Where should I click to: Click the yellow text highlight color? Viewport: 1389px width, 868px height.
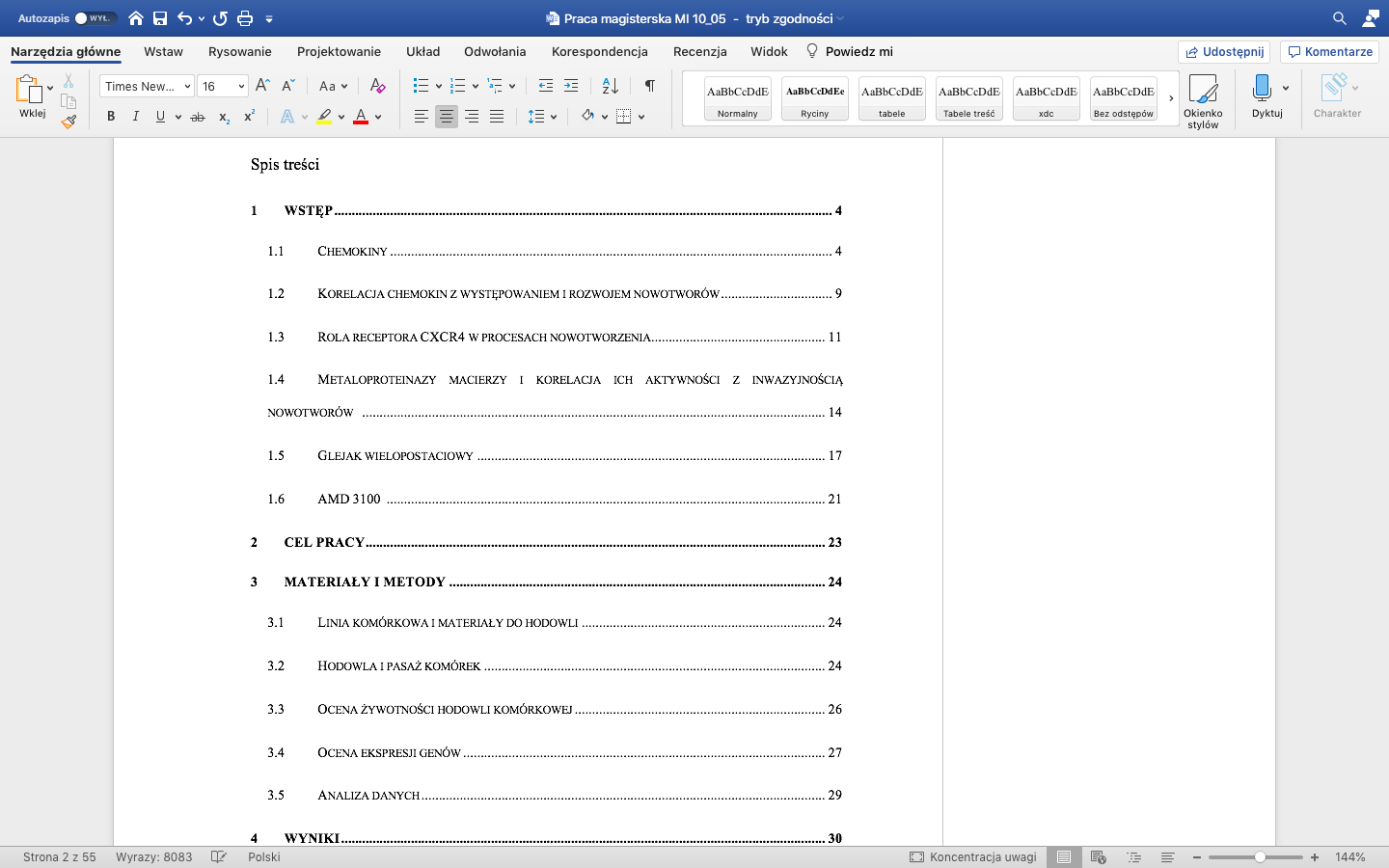(324, 117)
